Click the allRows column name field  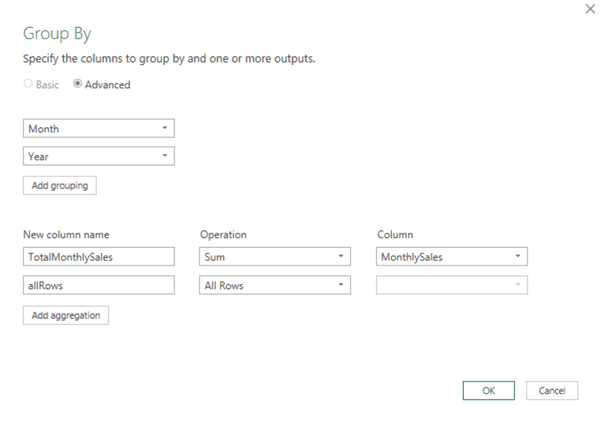98,285
